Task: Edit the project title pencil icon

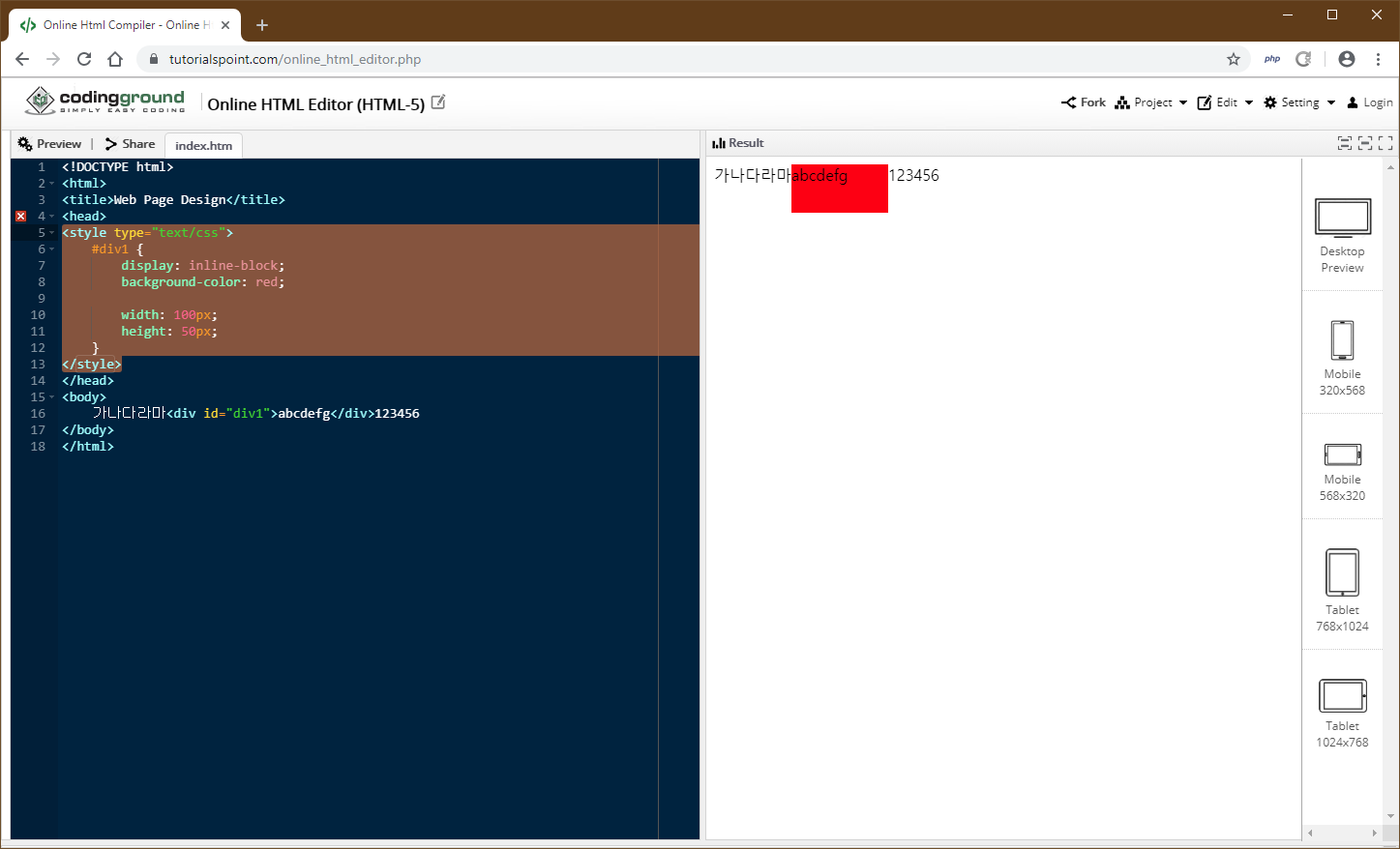Action: click(438, 102)
